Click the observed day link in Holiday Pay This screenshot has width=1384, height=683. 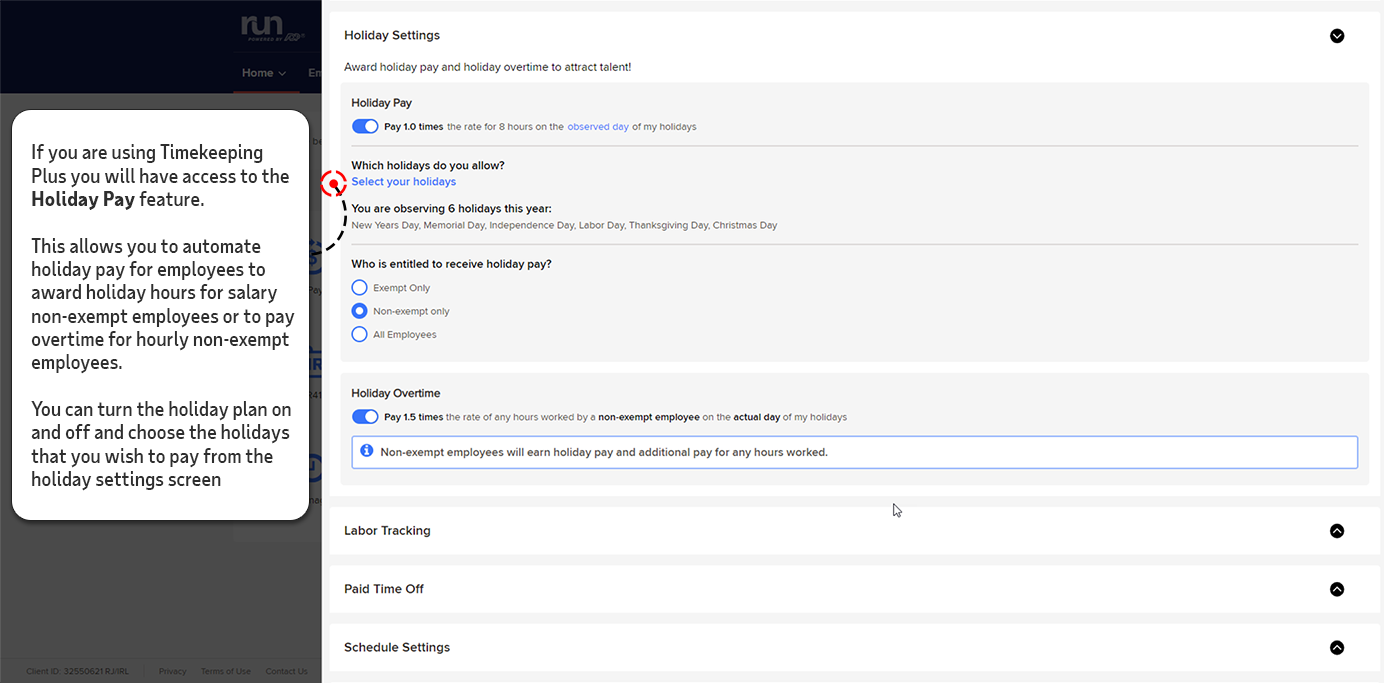[x=598, y=126]
